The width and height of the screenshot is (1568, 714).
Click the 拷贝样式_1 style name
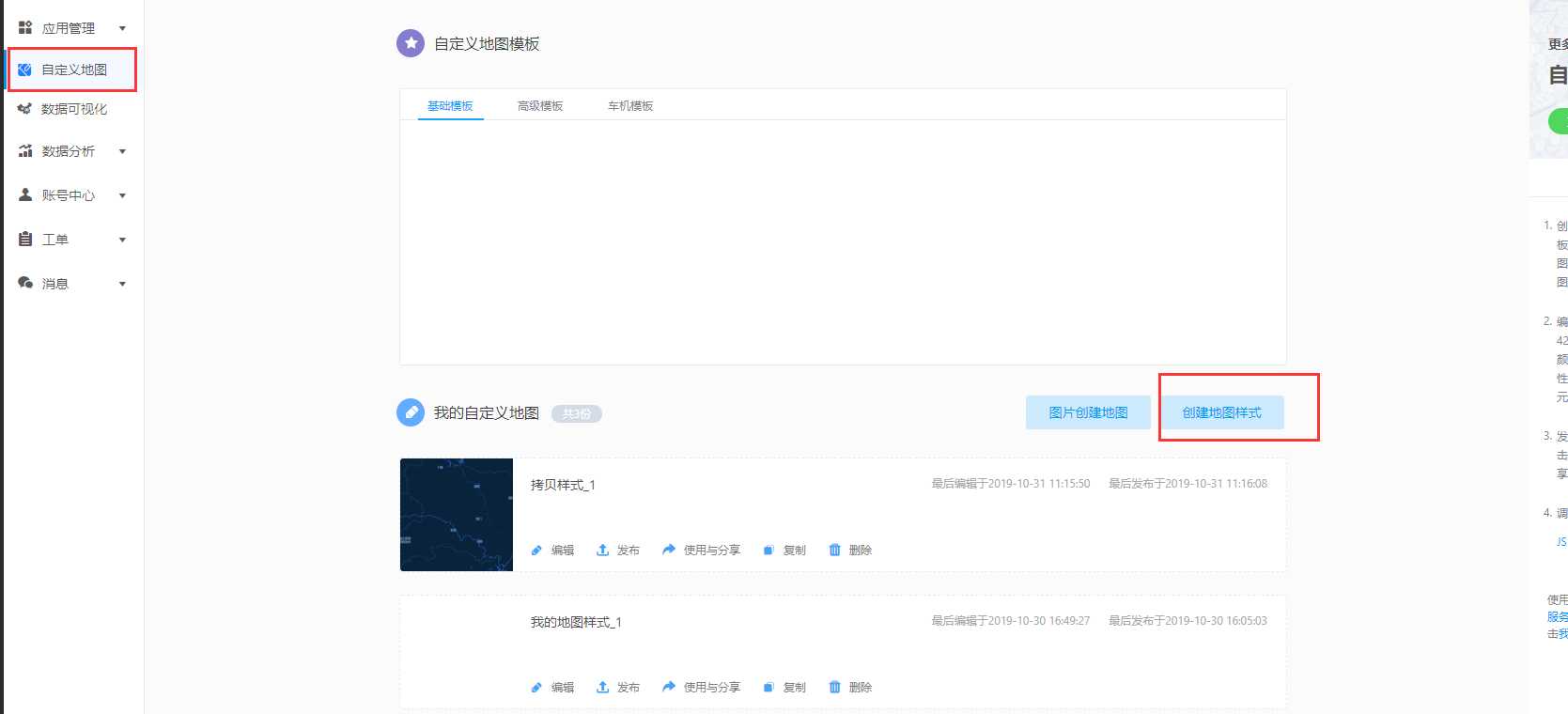click(563, 485)
